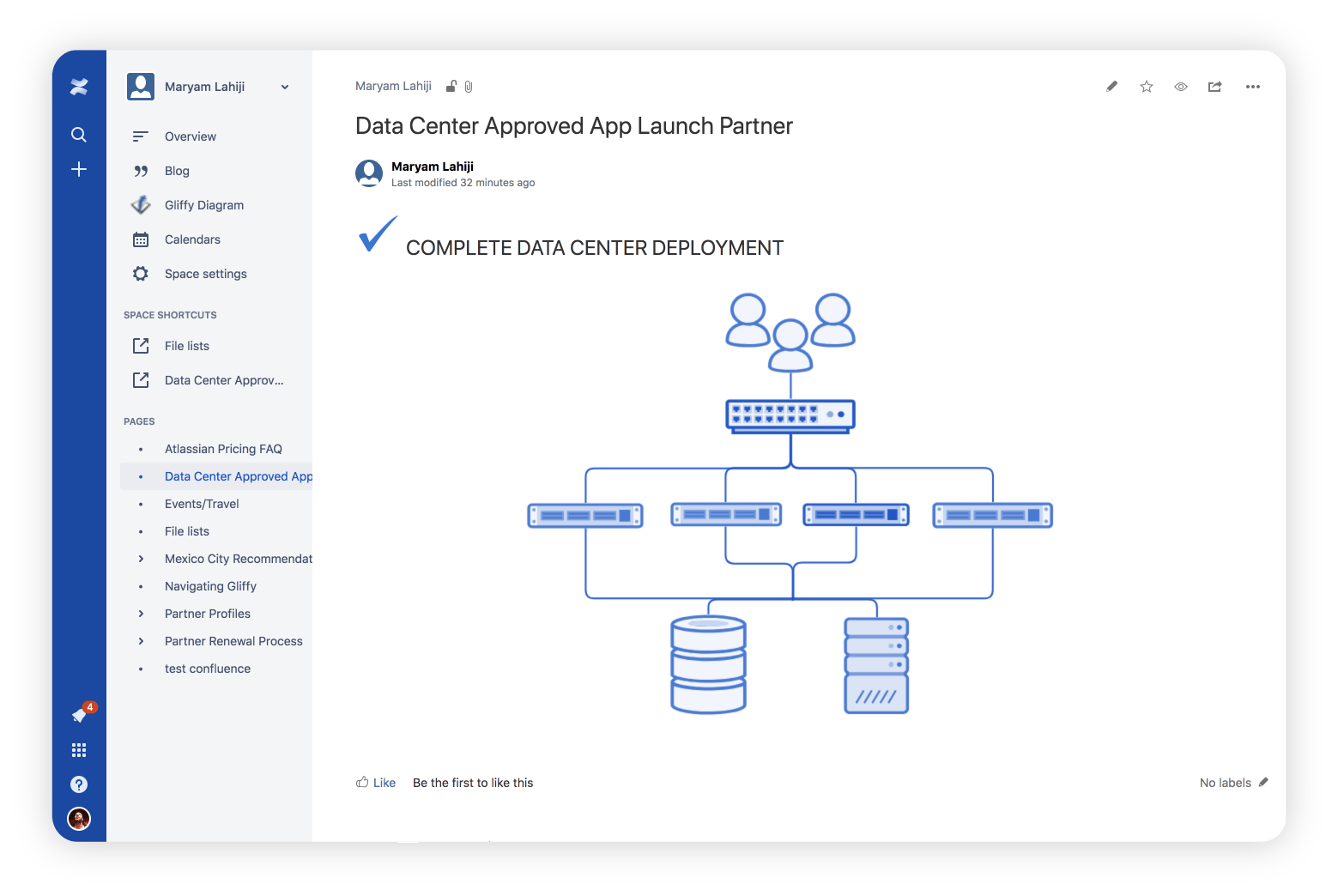Viewport: 1338px width, 896px height.
Task: Expand the Maryam Lahiji space dropdown
Action: 285,87
